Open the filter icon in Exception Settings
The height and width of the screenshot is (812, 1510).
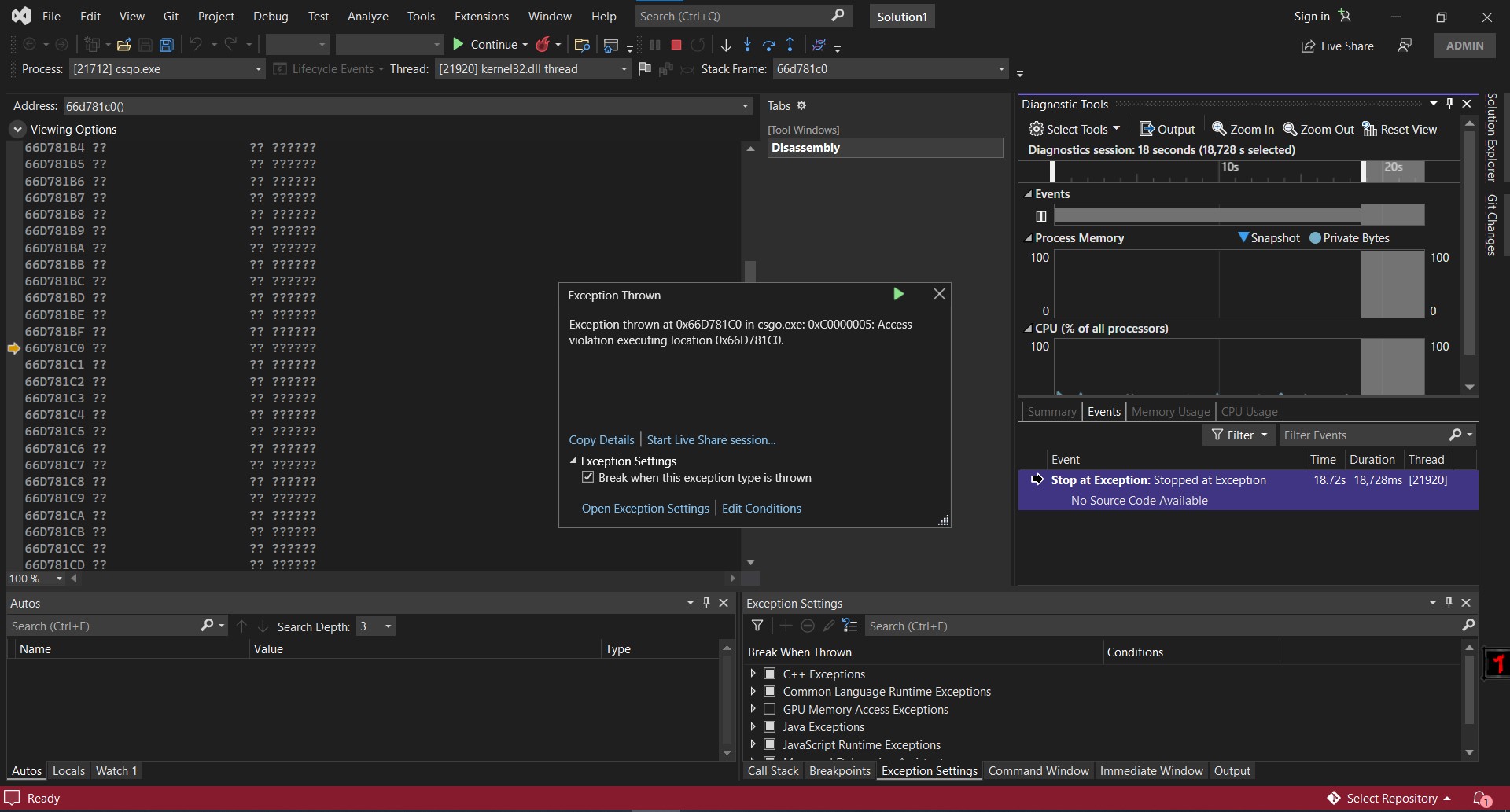point(757,626)
